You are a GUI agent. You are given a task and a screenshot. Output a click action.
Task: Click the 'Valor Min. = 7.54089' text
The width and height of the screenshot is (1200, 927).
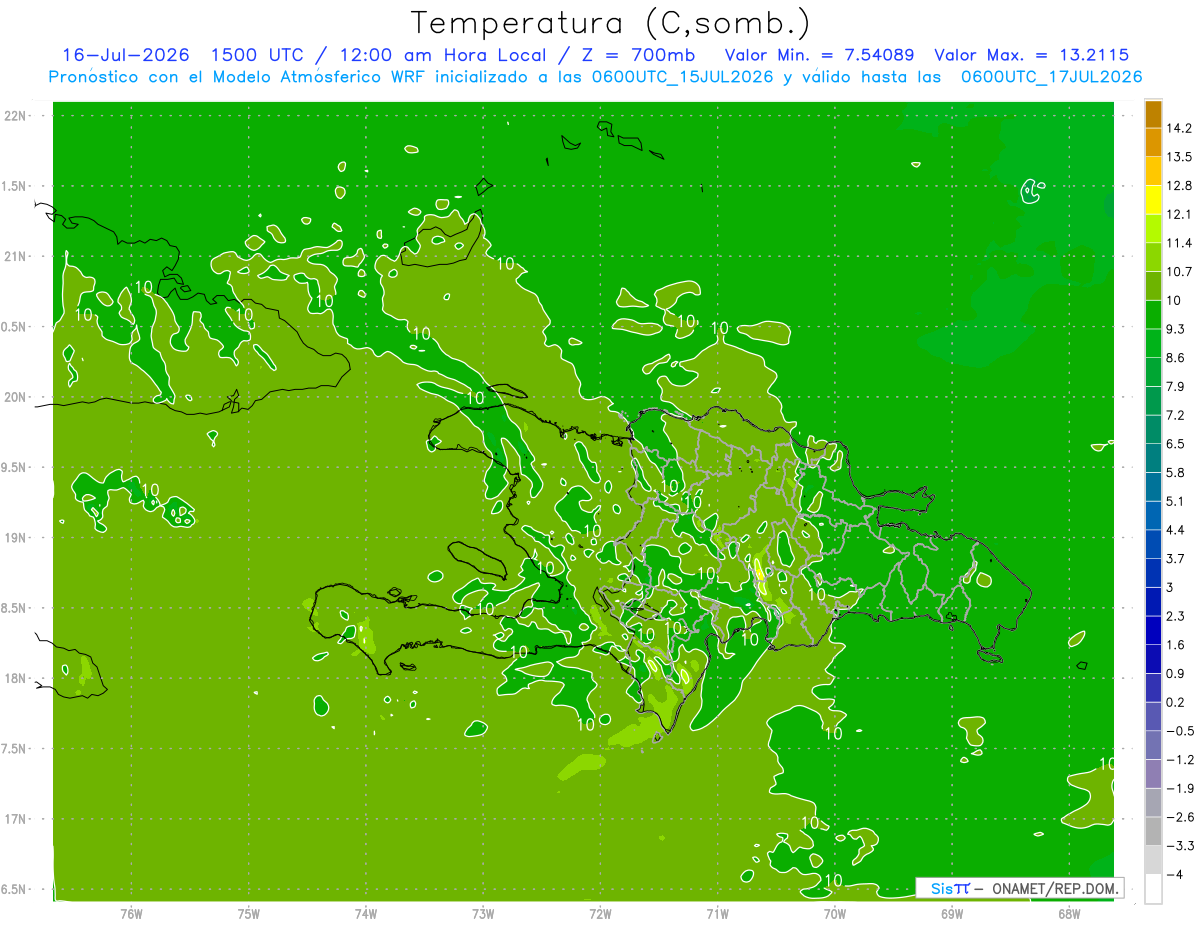pyautogui.click(x=819, y=55)
